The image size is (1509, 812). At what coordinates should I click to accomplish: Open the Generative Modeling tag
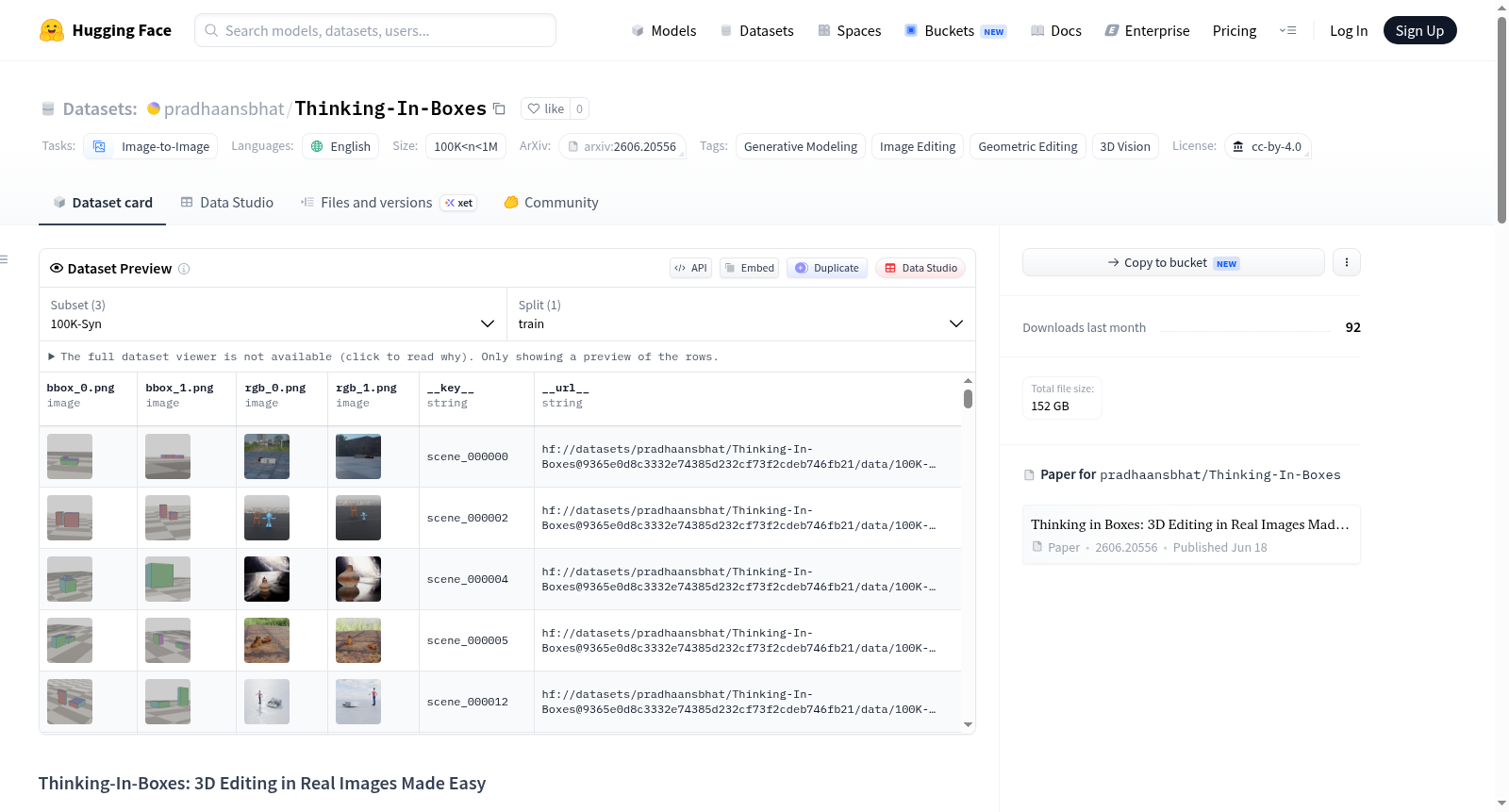tap(801, 146)
